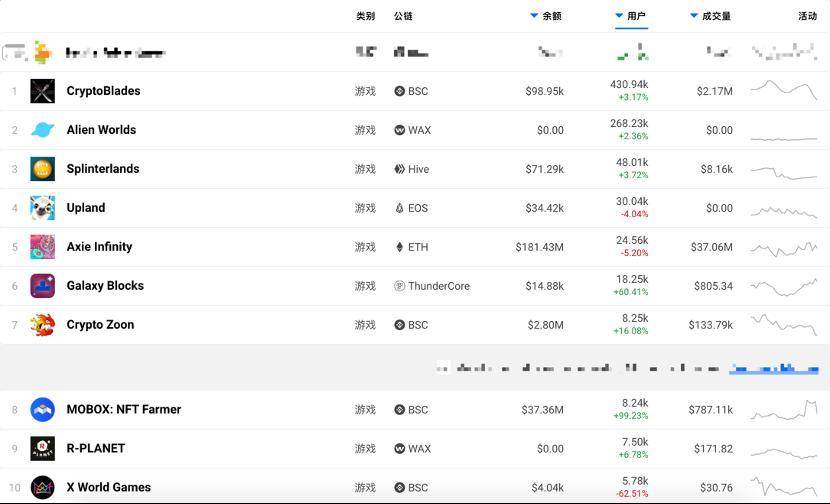
Task: Click the $2.17M volume value
Action: tap(715, 91)
